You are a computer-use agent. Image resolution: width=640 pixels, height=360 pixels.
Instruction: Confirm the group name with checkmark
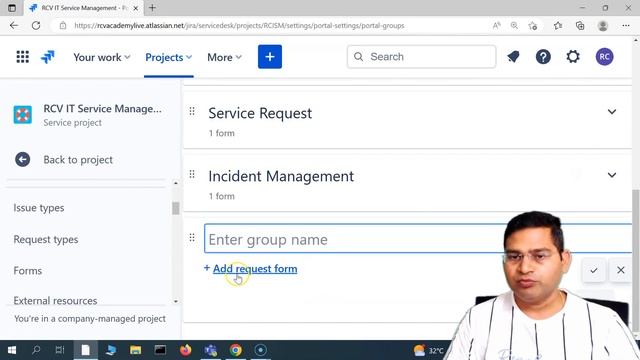pos(593,270)
